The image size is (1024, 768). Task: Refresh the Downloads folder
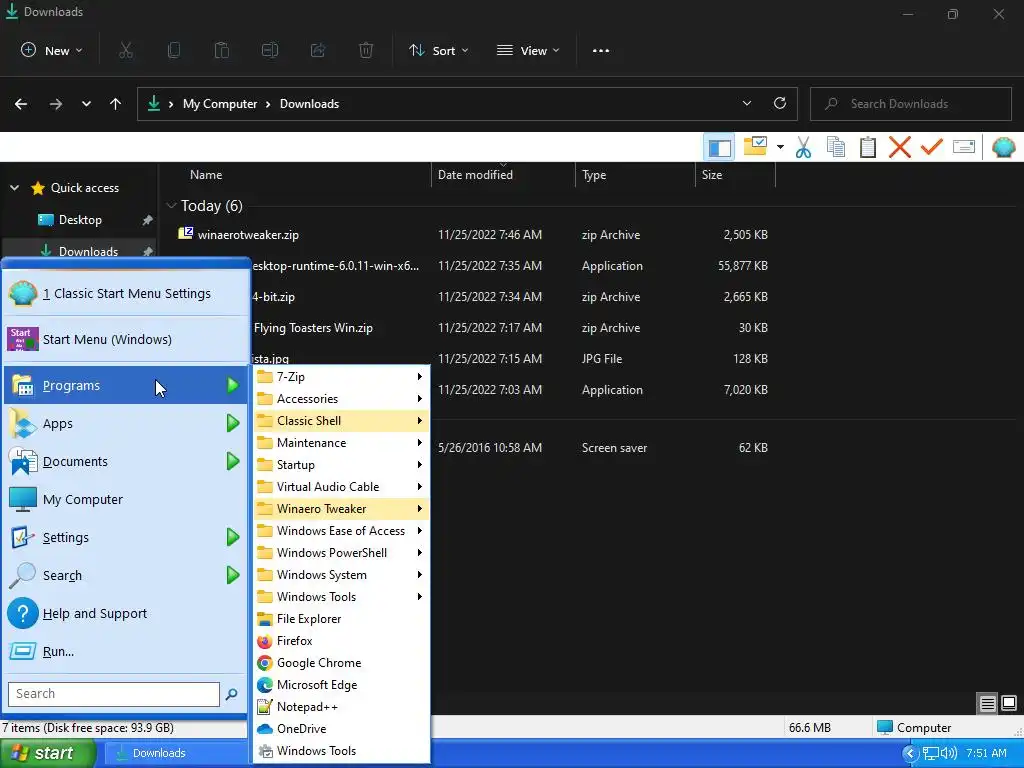[780, 104]
